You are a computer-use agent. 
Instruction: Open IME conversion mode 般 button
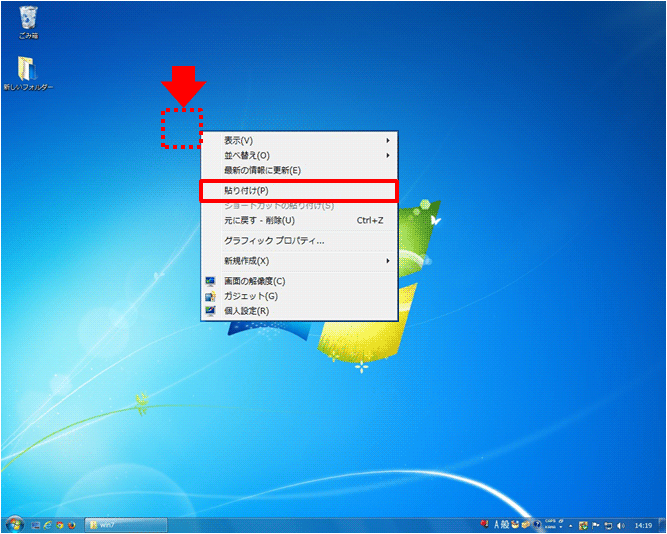click(505, 525)
